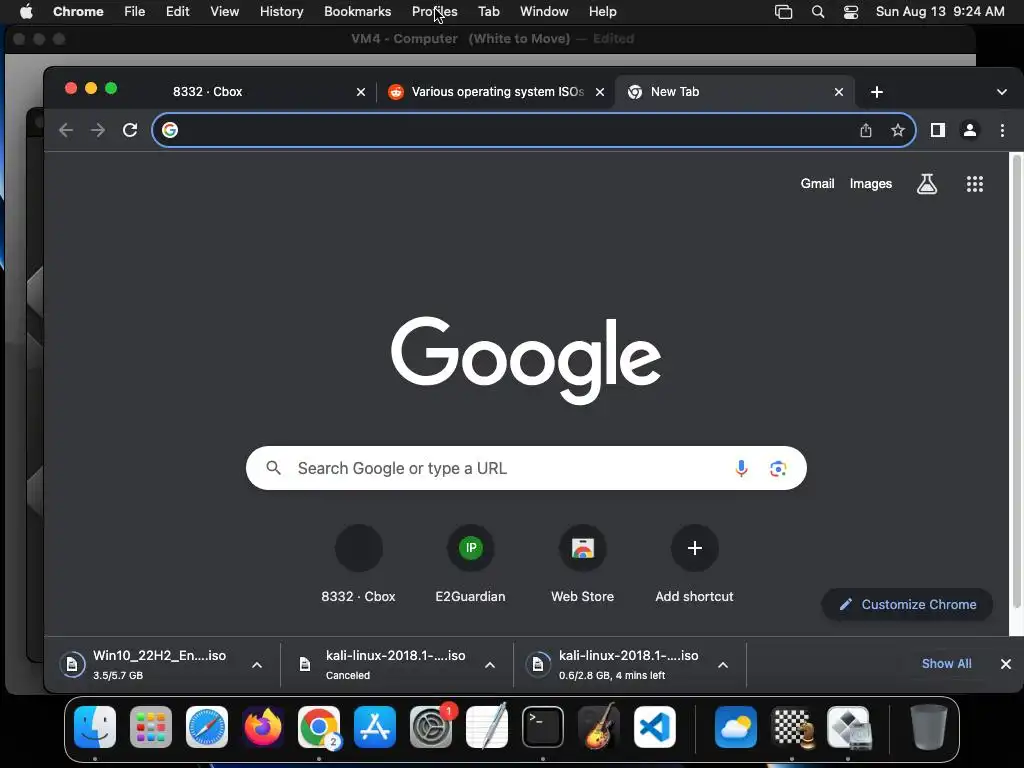Click Customize Chrome button

click(907, 605)
